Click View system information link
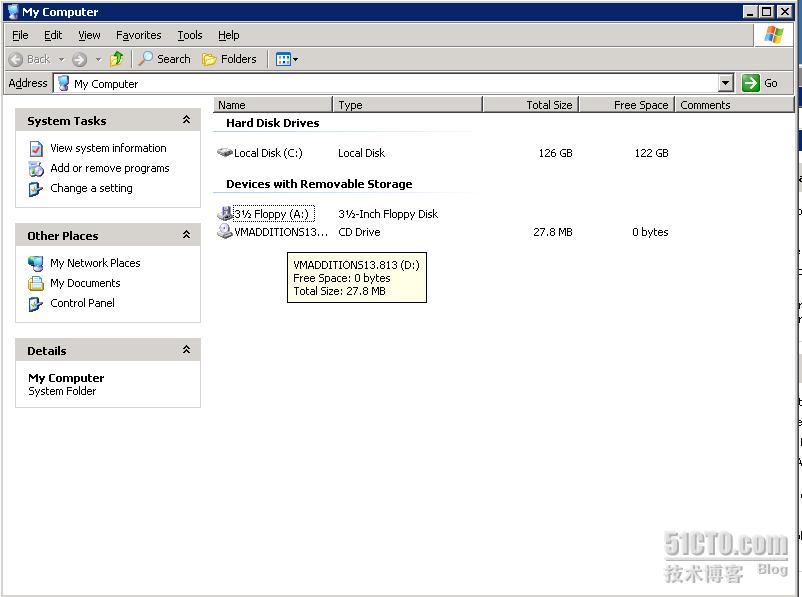 [108, 148]
